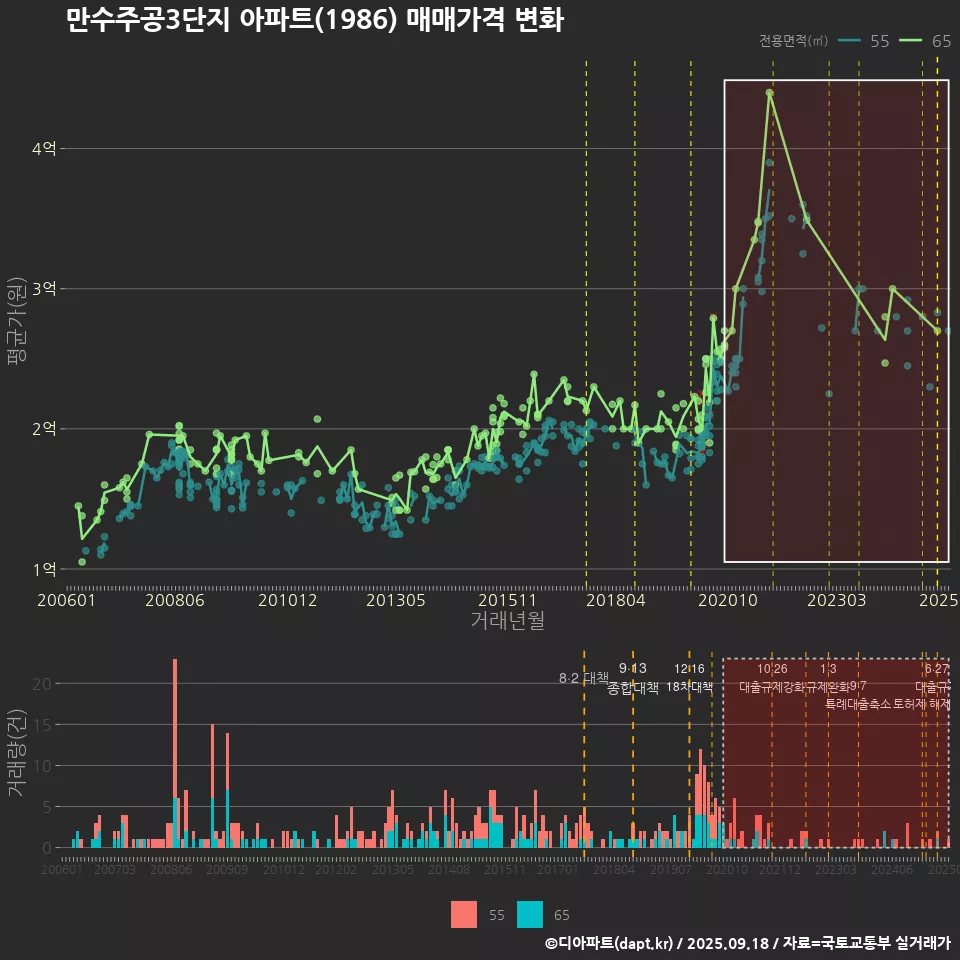The image size is (960, 960).
Task: Click the 12·16 18차대책 annotation label
Action: point(689,678)
